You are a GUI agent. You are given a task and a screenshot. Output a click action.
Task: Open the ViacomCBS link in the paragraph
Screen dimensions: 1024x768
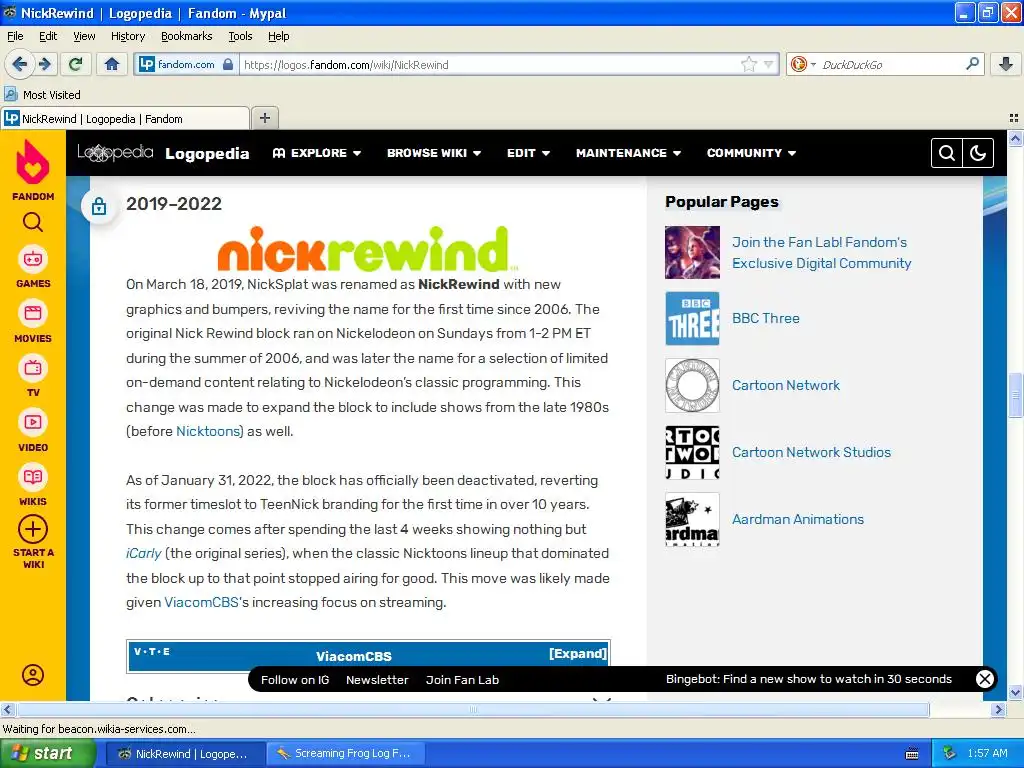pyautogui.click(x=201, y=602)
